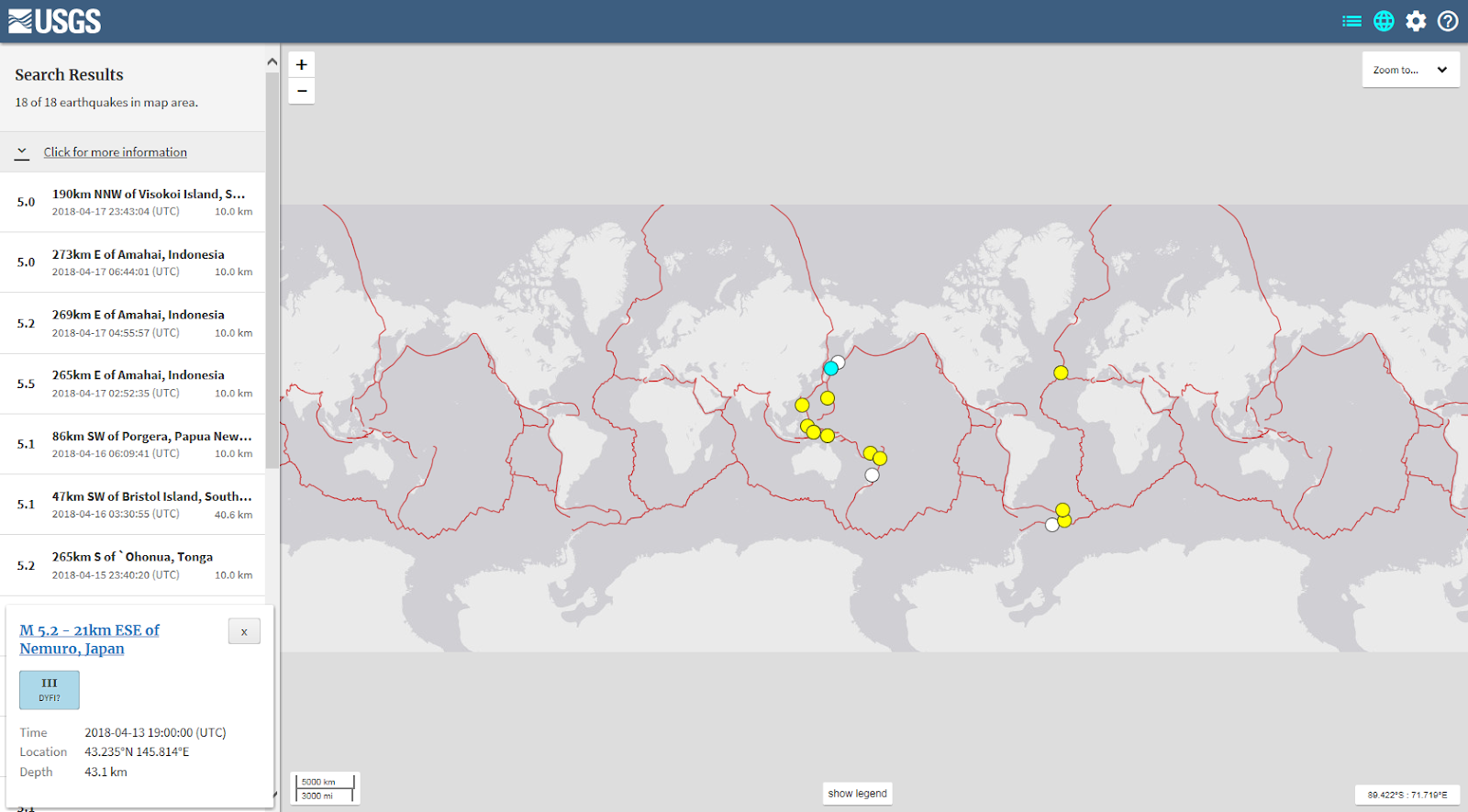Click the location value 43.235°N 145.814°E

pyautogui.click(x=137, y=751)
